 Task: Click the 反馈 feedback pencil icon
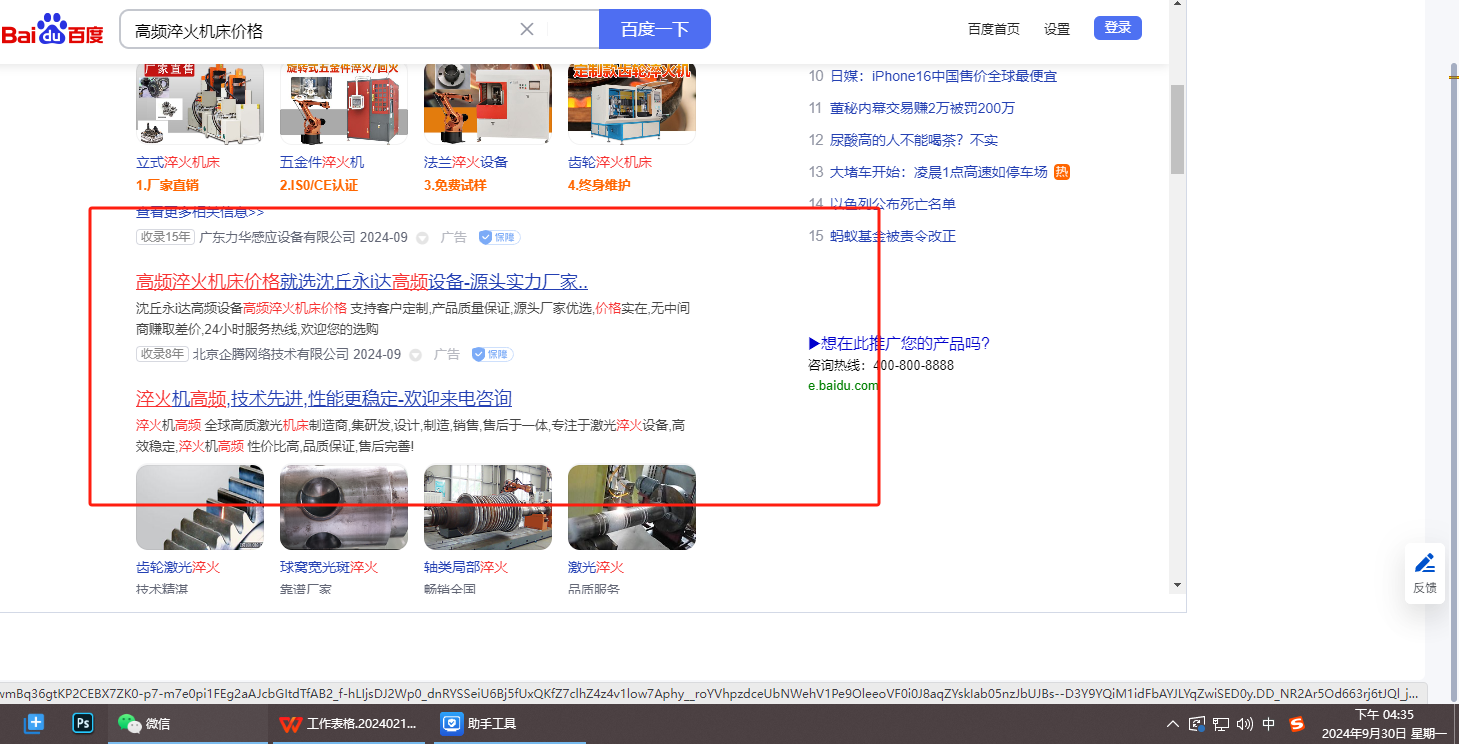1425,563
